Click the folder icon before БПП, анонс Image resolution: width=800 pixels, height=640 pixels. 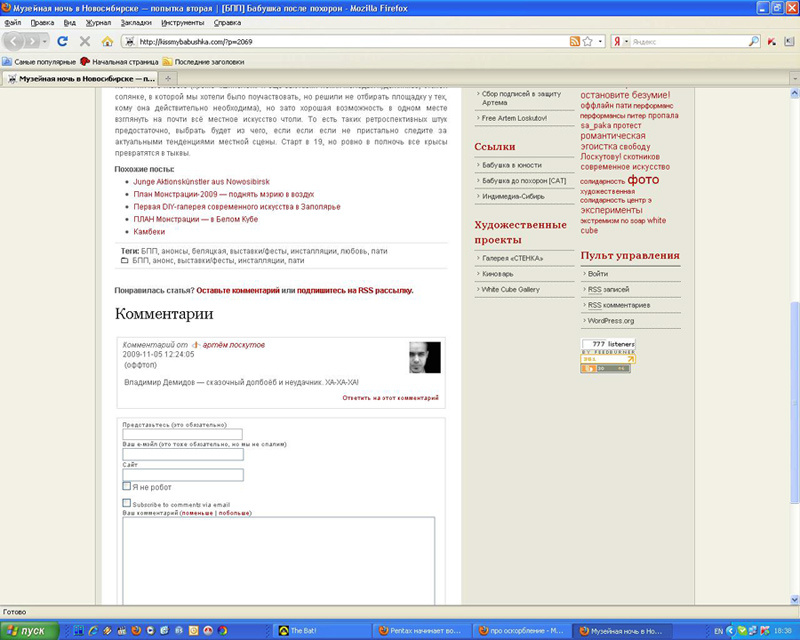[124, 260]
